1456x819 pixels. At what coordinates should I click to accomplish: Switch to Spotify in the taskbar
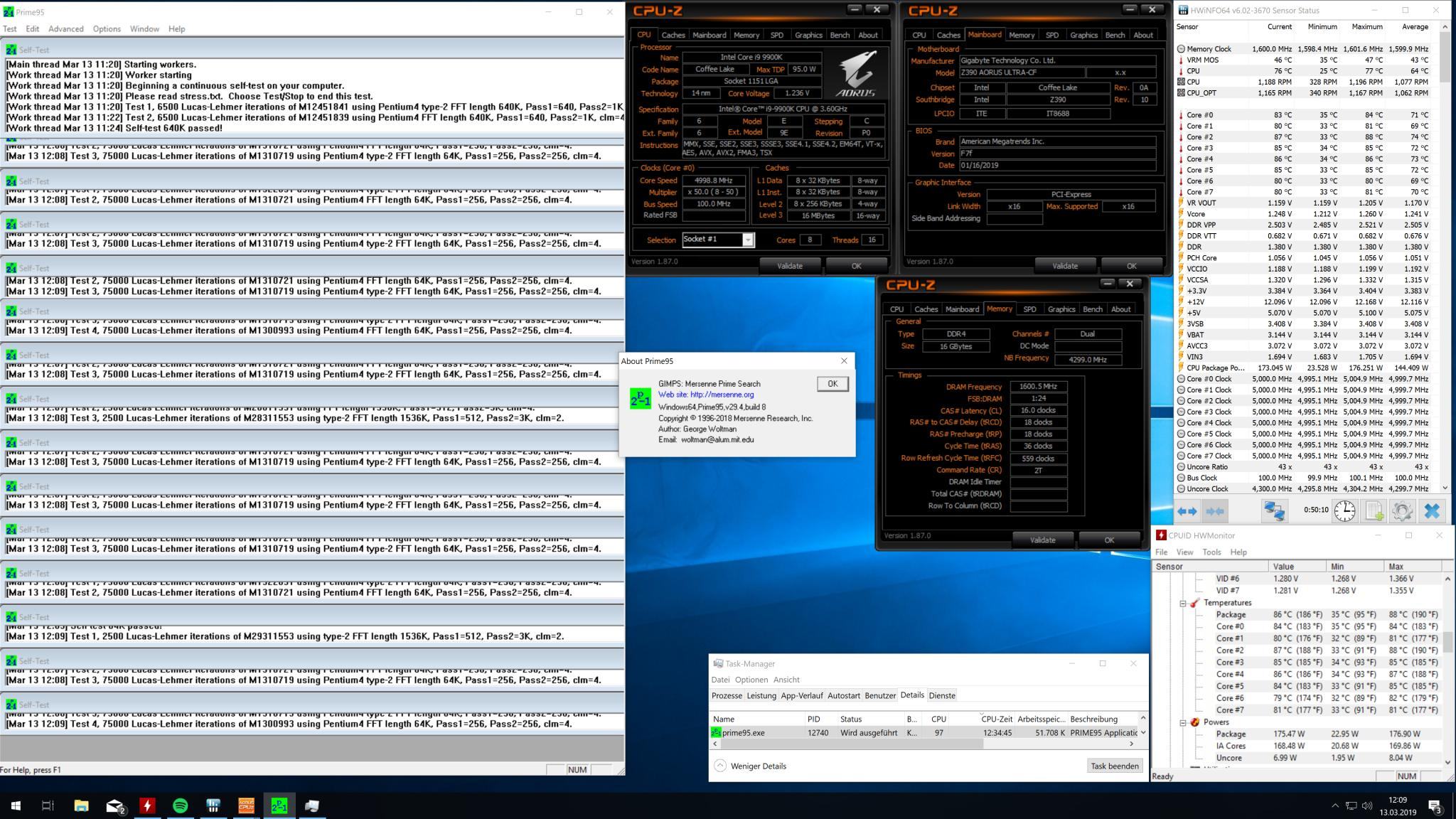(181, 805)
